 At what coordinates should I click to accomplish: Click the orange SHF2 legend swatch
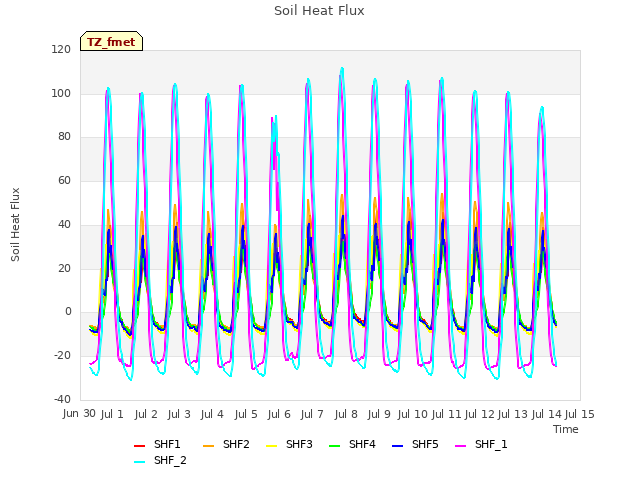(208, 445)
